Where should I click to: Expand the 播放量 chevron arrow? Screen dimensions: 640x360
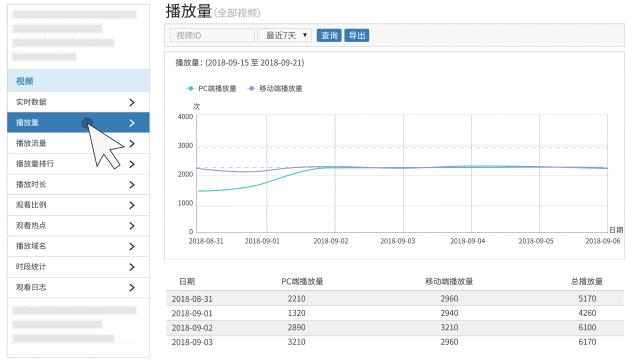click(131, 122)
